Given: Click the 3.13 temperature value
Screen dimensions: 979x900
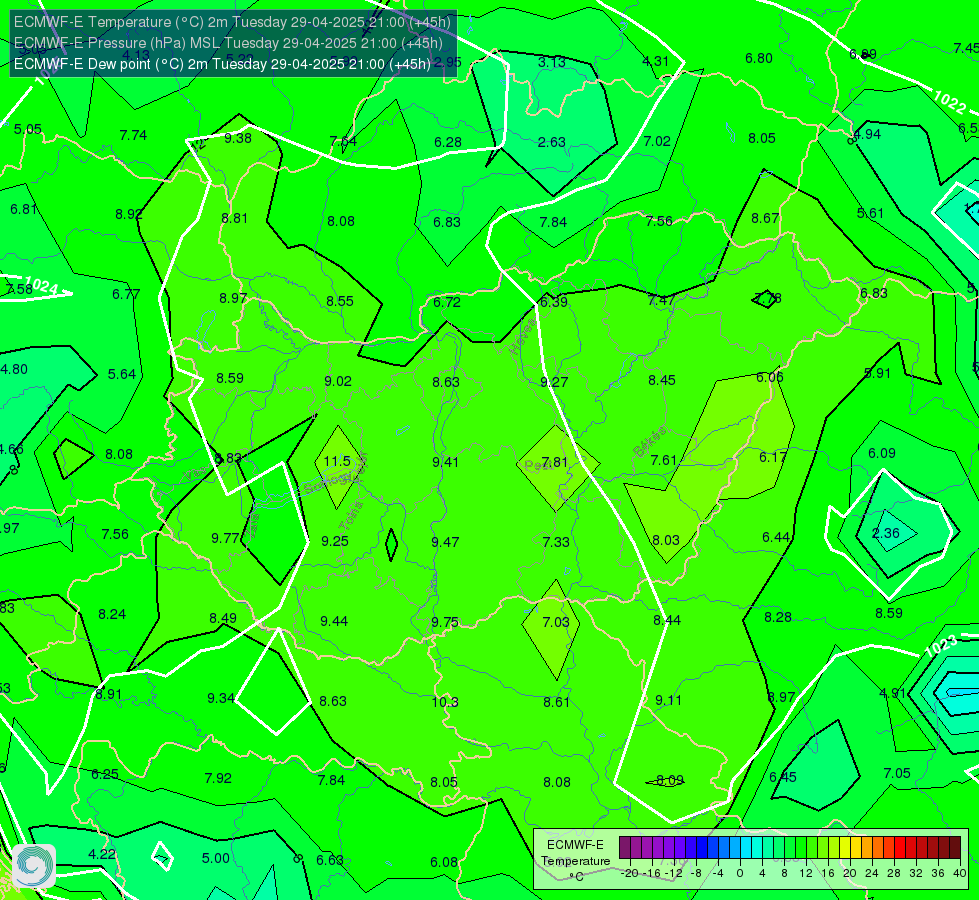Looking at the screenshot, I should click(552, 62).
